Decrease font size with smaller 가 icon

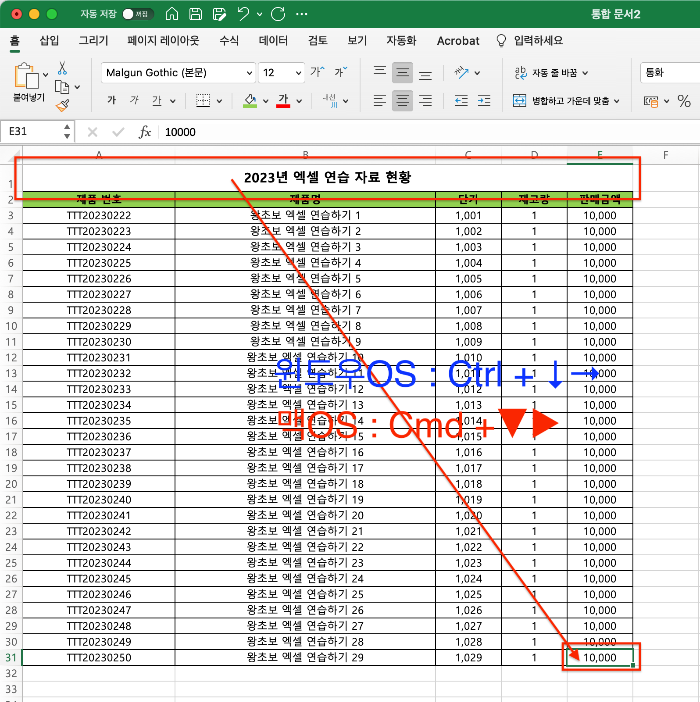[x=340, y=72]
